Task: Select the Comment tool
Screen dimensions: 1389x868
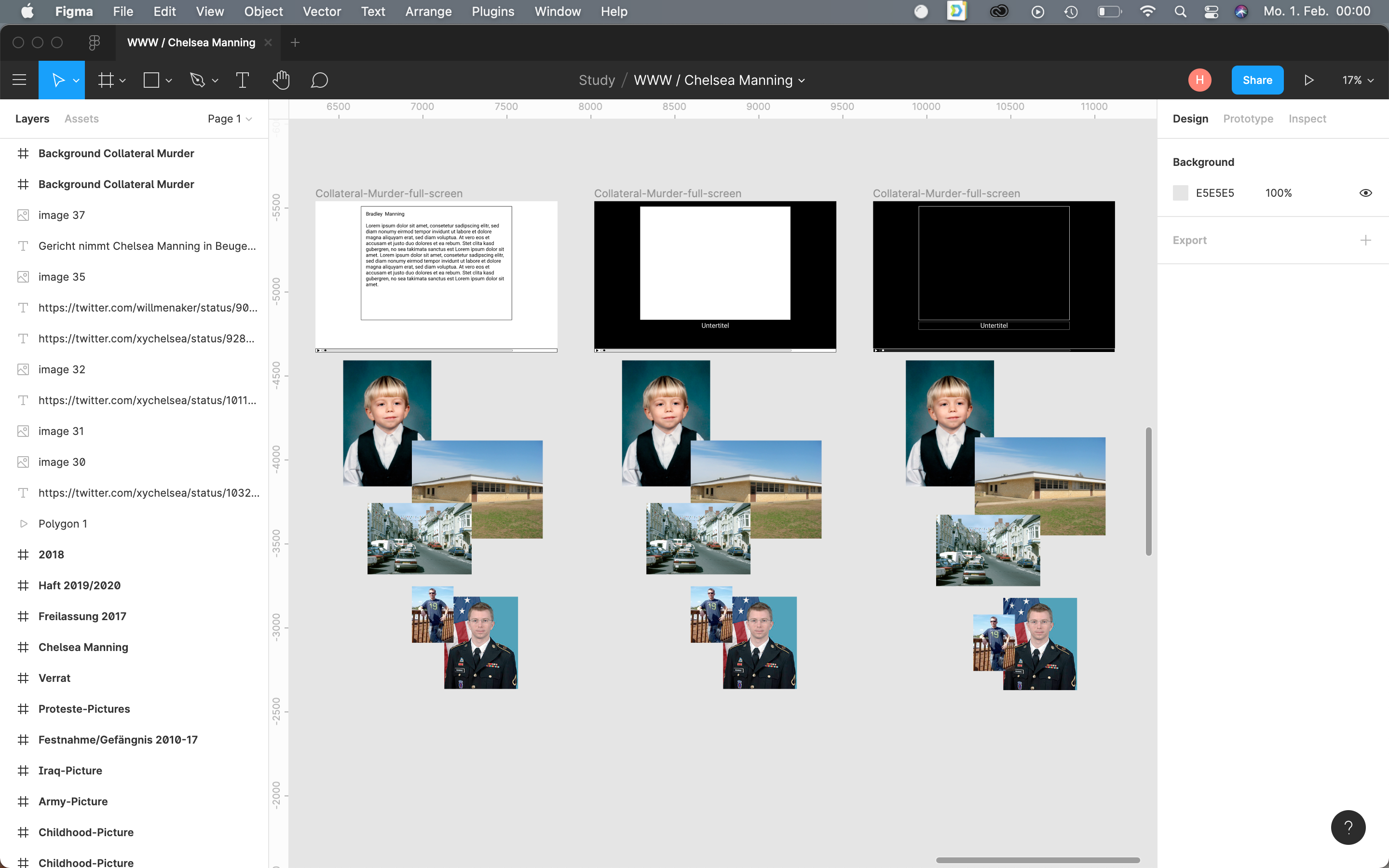Action: click(x=319, y=81)
